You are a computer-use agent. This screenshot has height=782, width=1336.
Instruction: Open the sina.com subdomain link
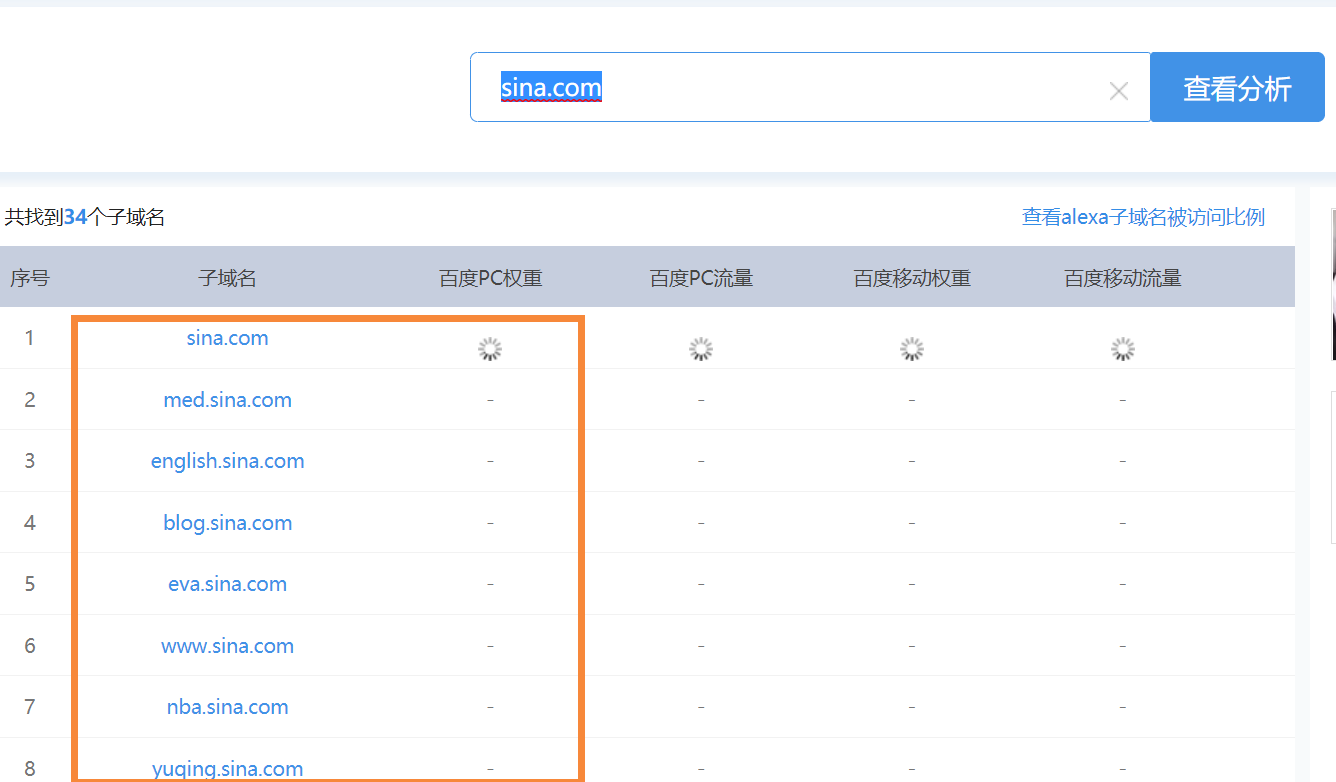click(x=227, y=338)
